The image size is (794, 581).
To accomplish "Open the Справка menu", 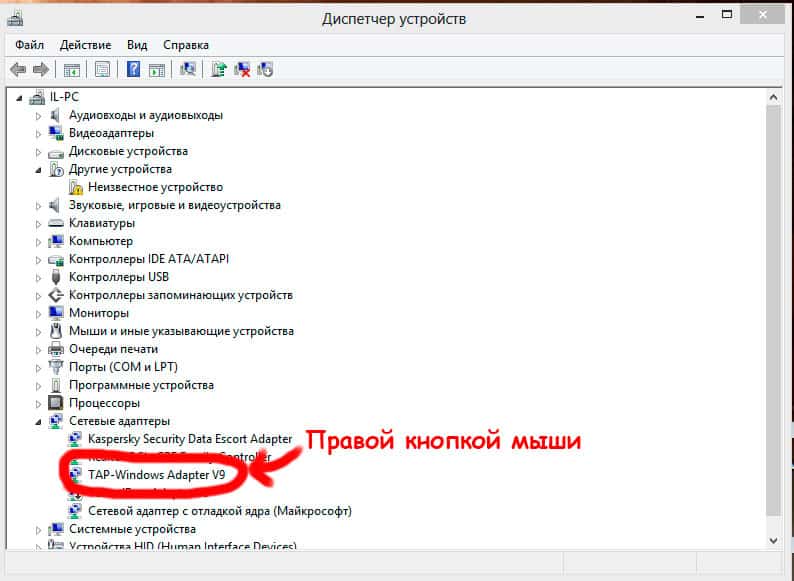I will (186, 45).
